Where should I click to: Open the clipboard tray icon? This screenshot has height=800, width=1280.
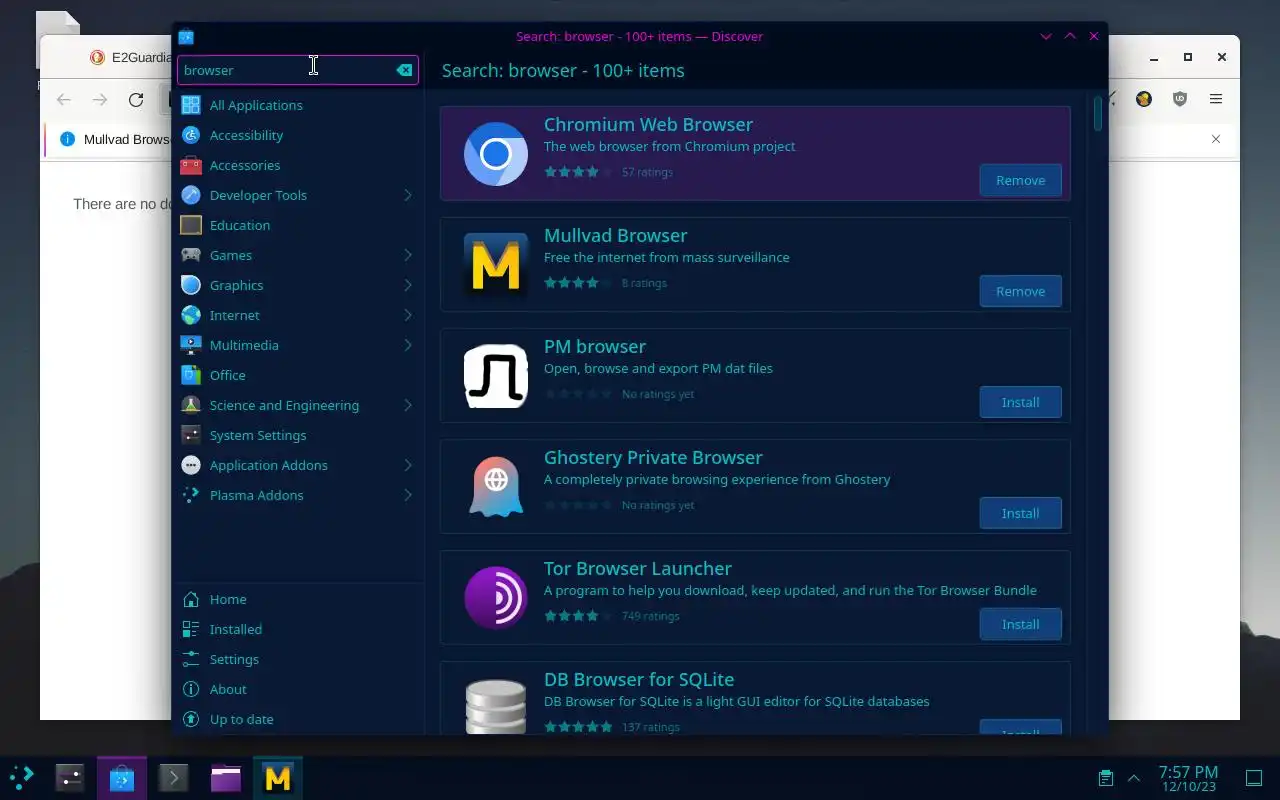click(1105, 777)
